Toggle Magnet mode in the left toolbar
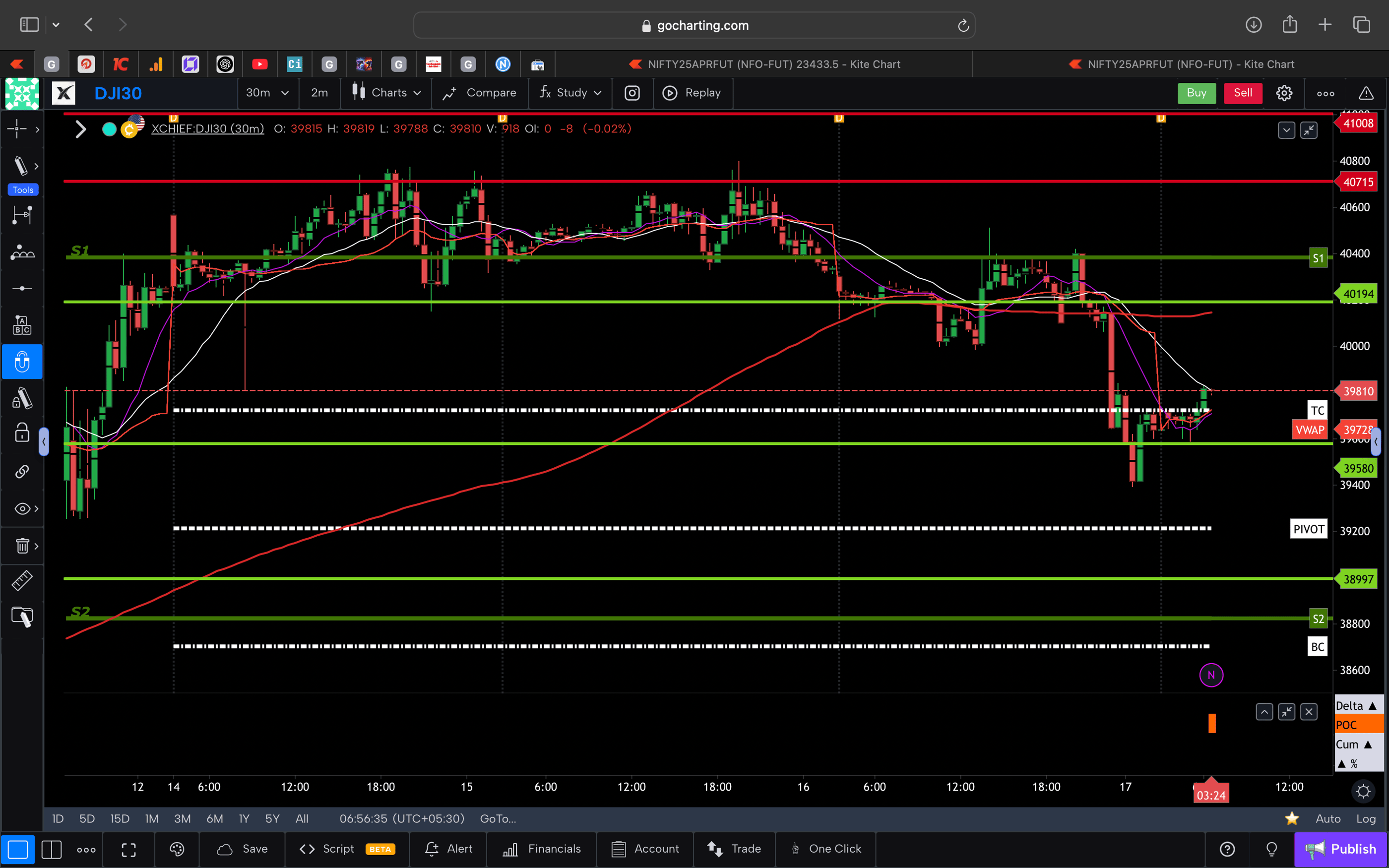The height and width of the screenshot is (868, 1389). click(22, 362)
